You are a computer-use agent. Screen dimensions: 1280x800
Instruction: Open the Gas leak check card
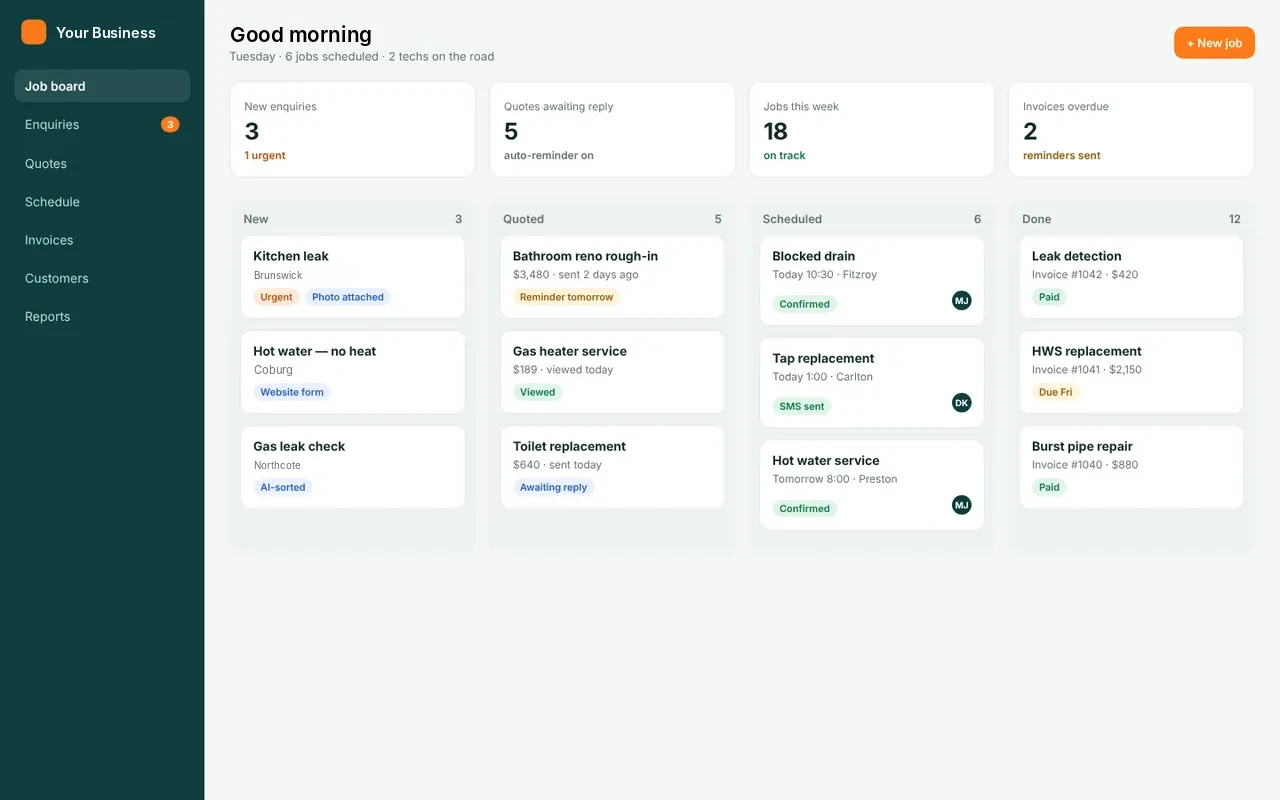click(353, 467)
